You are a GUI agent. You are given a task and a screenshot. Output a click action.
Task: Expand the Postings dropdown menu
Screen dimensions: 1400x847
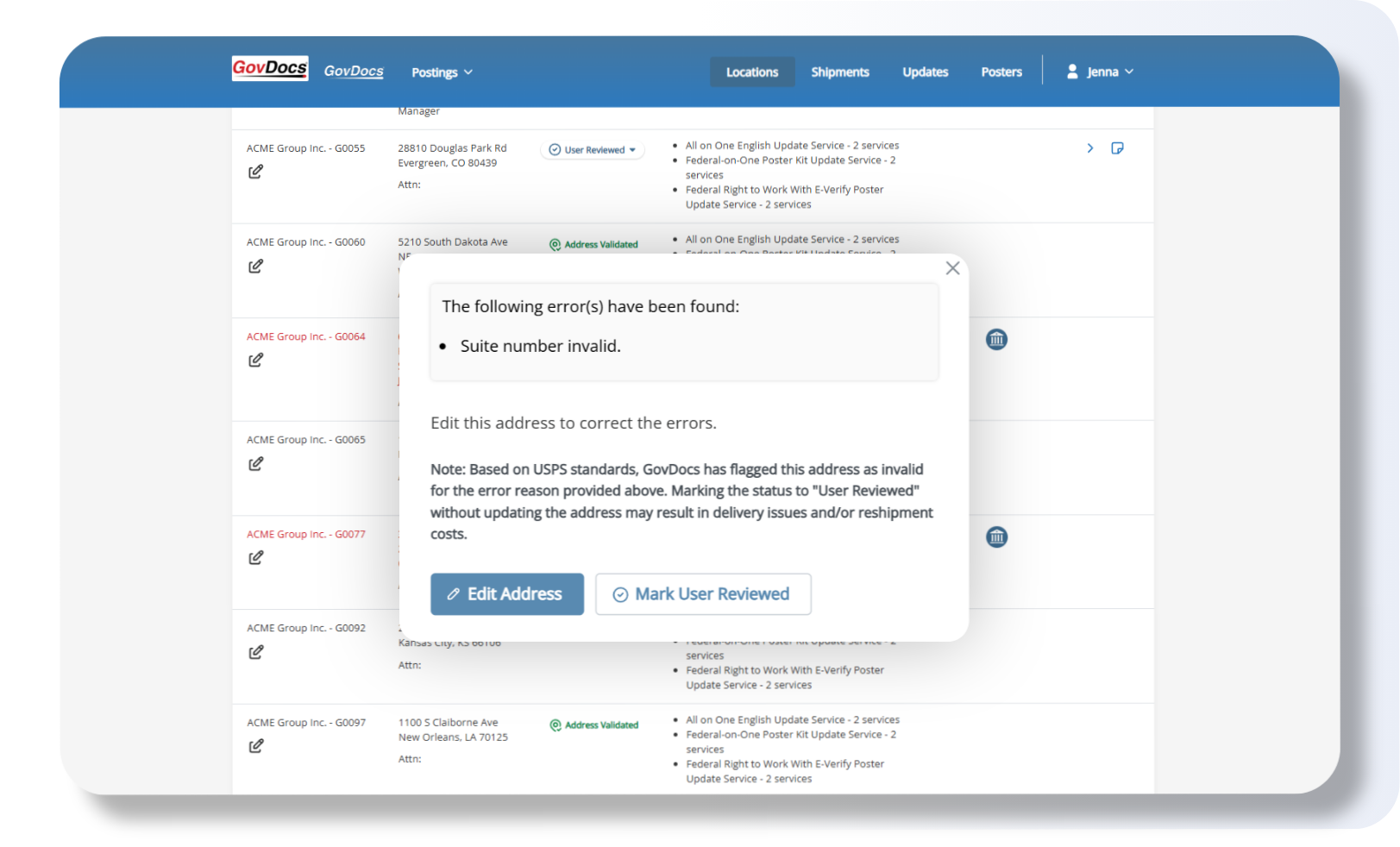[442, 72]
